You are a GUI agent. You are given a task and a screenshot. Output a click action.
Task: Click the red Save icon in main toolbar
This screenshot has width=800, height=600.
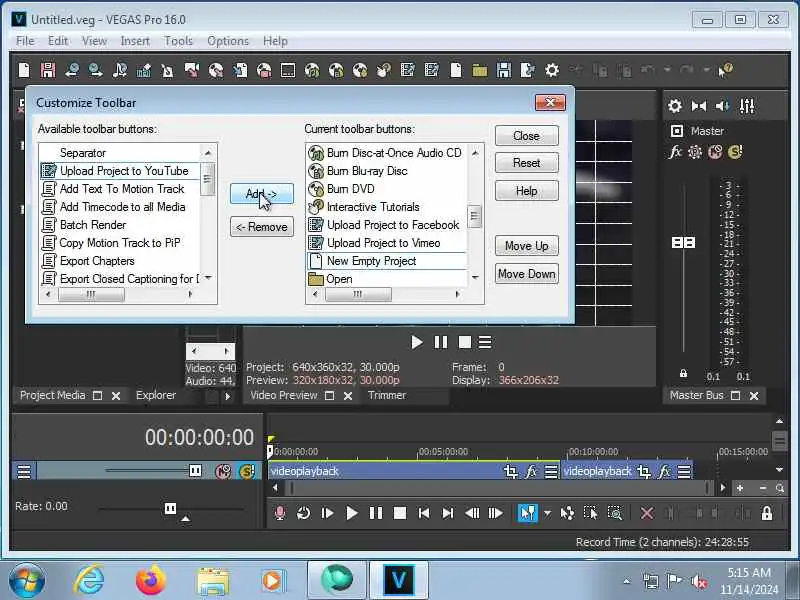pos(48,70)
